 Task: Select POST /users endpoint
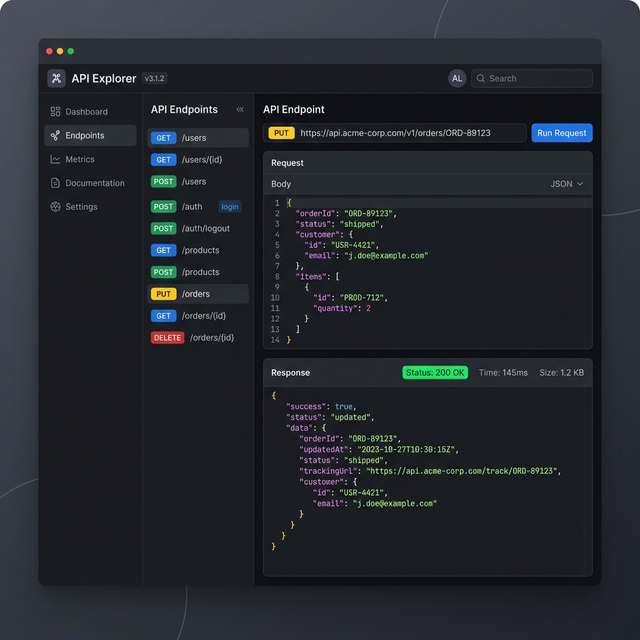tap(198, 182)
